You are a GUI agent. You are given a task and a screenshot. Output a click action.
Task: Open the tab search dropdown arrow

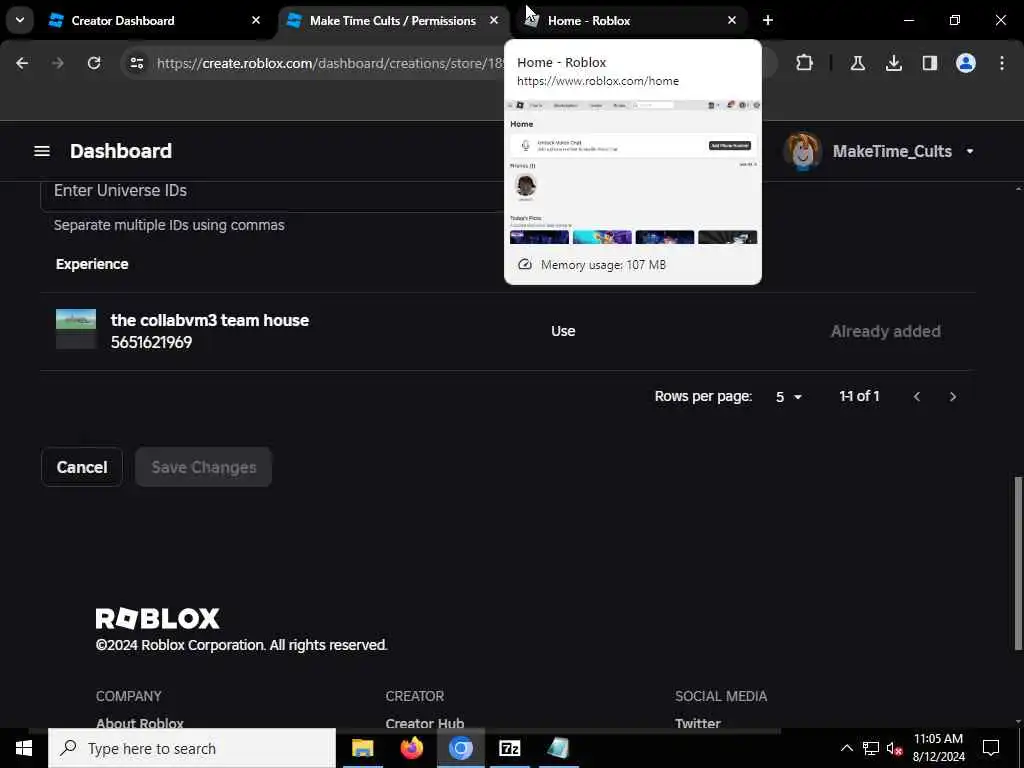tap(20, 20)
